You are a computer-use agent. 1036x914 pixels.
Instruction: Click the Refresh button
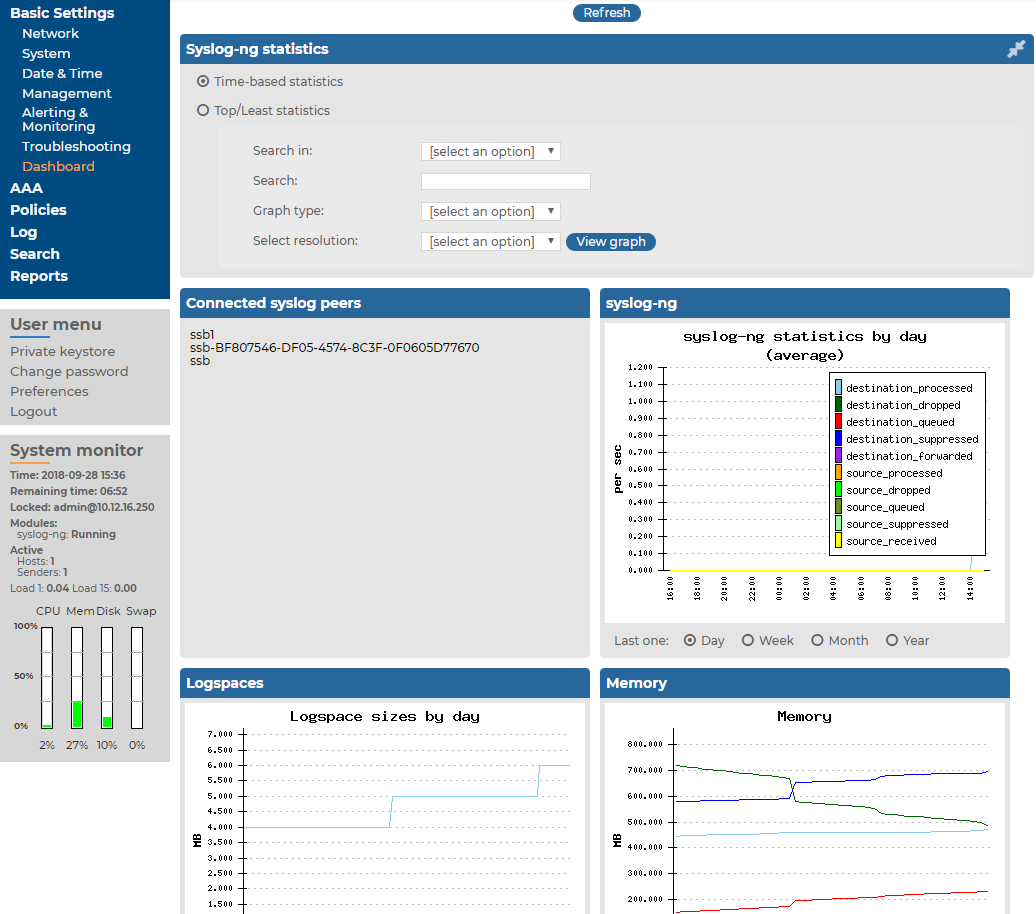[x=607, y=13]
